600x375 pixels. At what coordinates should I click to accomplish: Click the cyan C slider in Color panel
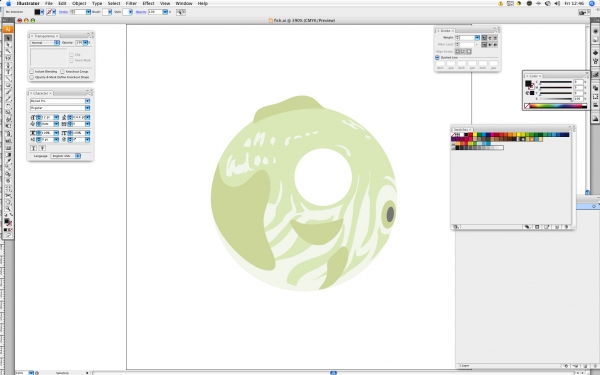pyautogui.click(x=556, y=82)
